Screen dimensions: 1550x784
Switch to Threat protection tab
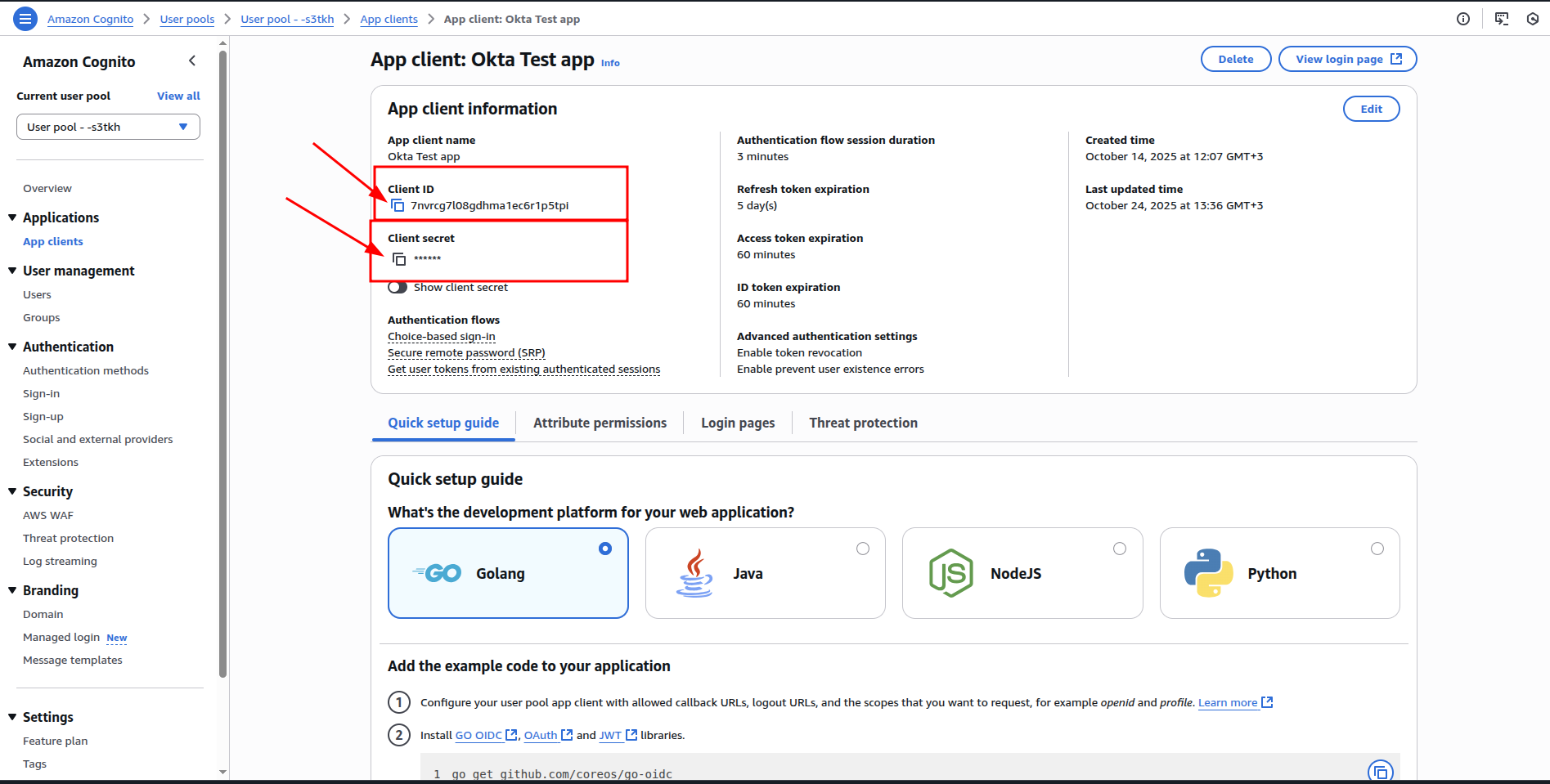pos(863,423)
